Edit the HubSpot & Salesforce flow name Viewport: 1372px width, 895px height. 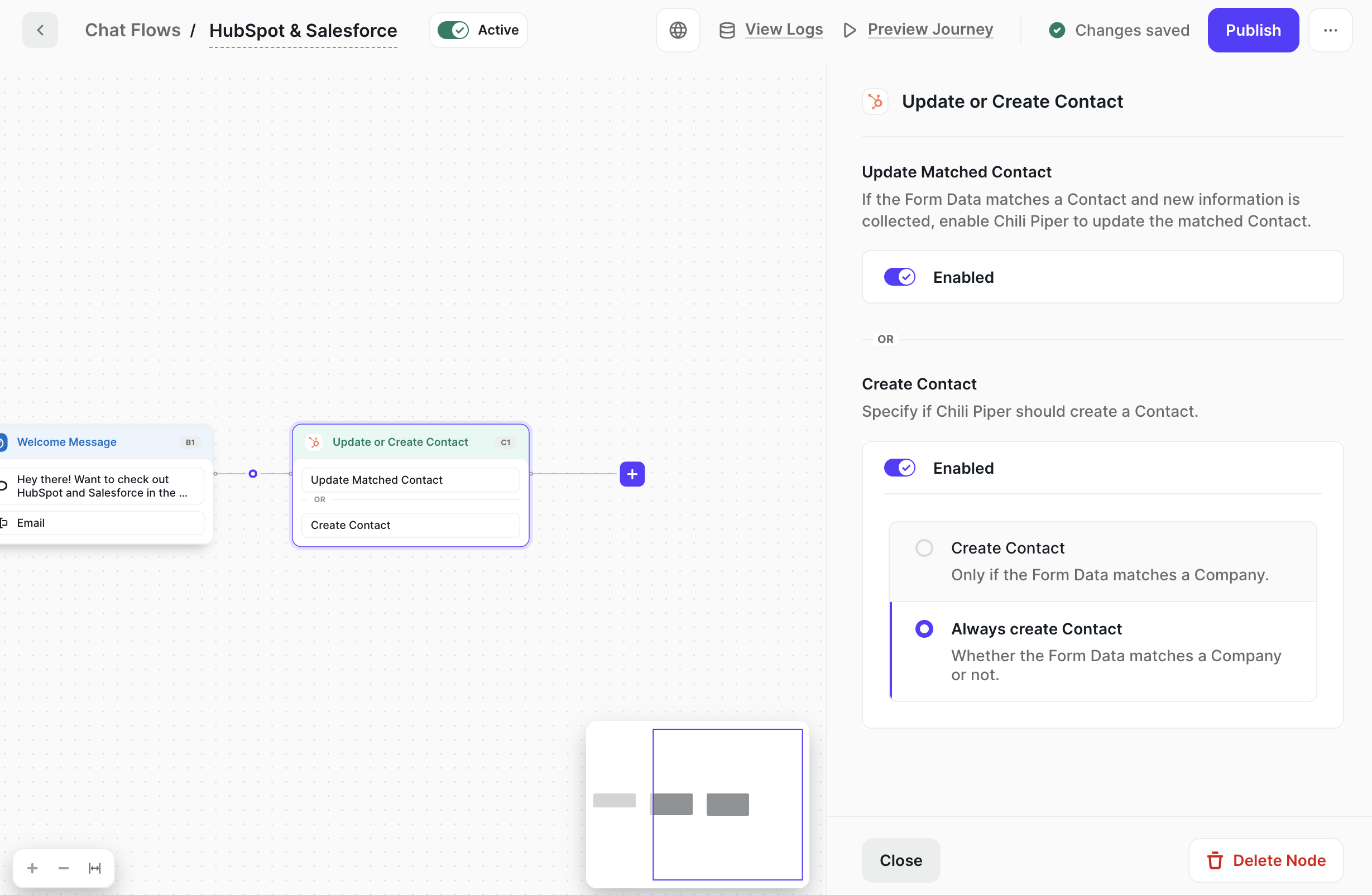(x=303, y=30)
